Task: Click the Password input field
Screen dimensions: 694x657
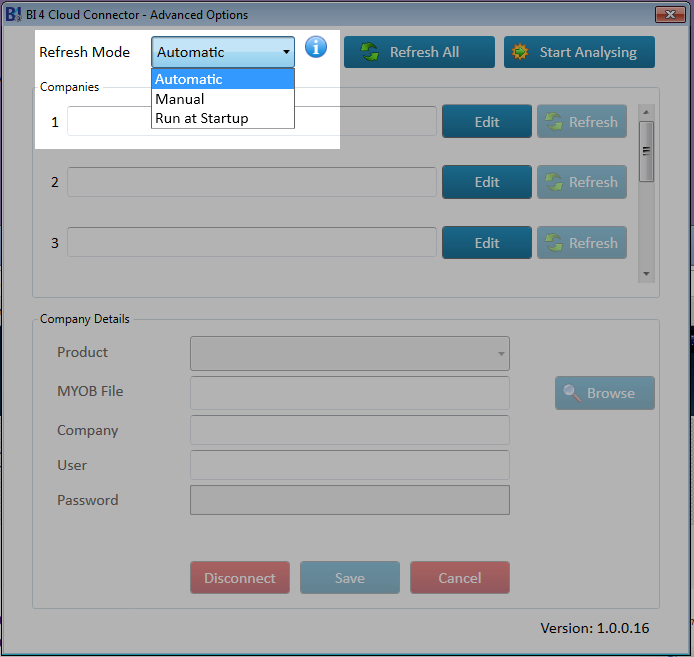Action: 350,500
